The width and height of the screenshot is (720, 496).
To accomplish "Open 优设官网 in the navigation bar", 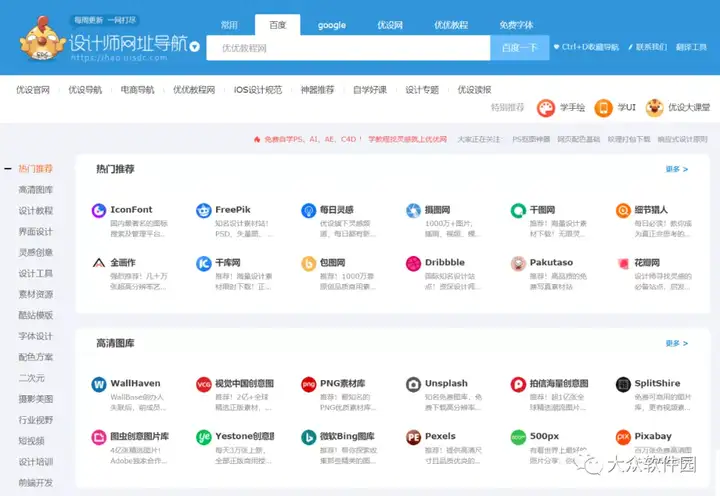I will 33,90.
